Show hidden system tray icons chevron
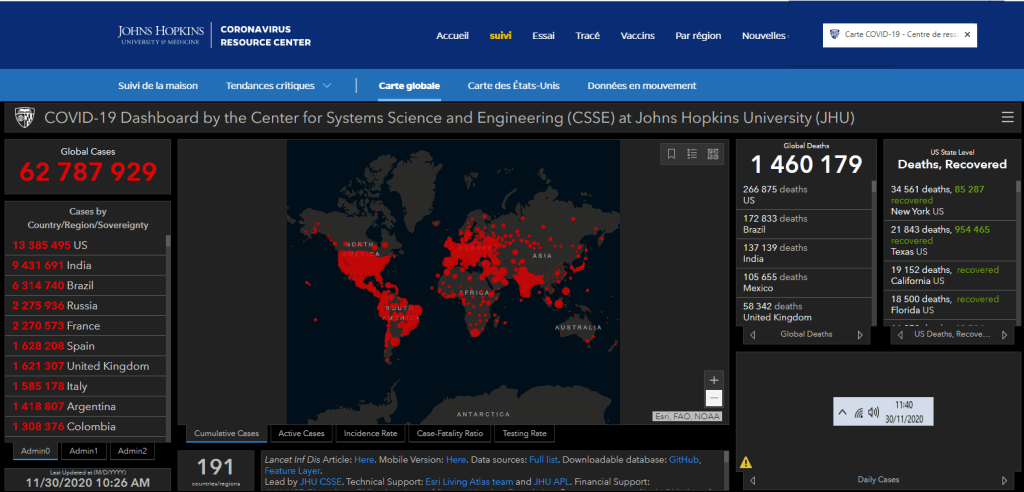The height and width of the screenshot is (492, 1024). point(843,412)
